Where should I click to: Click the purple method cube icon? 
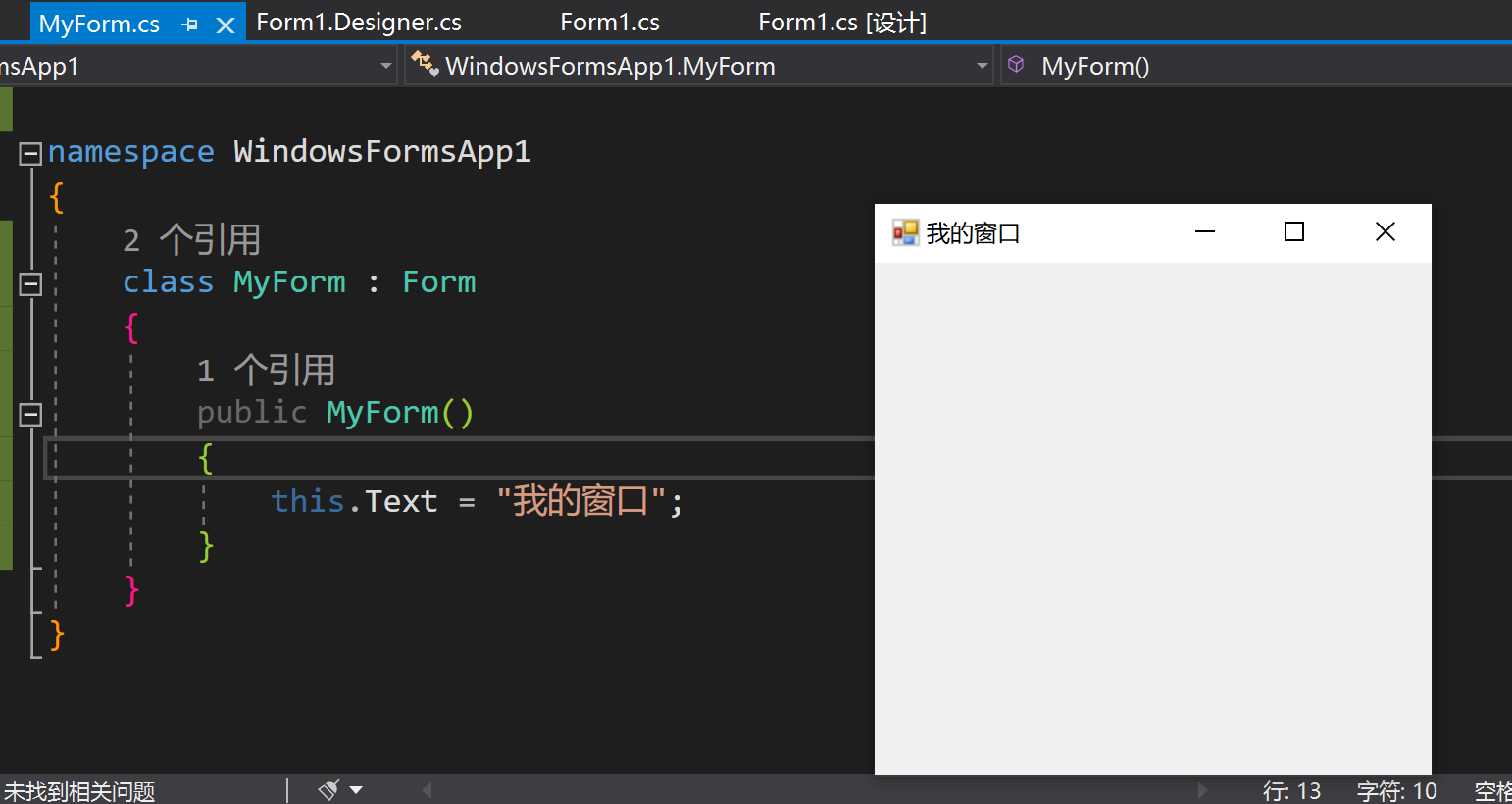tap(1017, 65)
